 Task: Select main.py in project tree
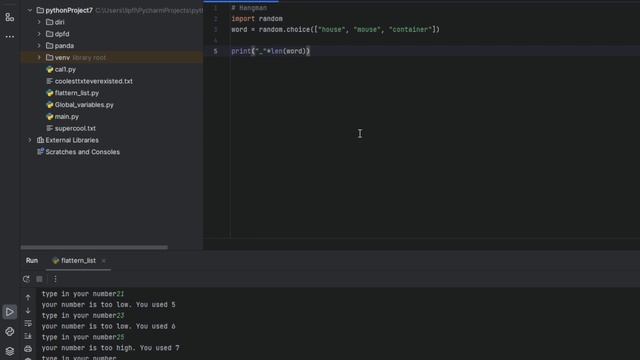click(67, 117)
